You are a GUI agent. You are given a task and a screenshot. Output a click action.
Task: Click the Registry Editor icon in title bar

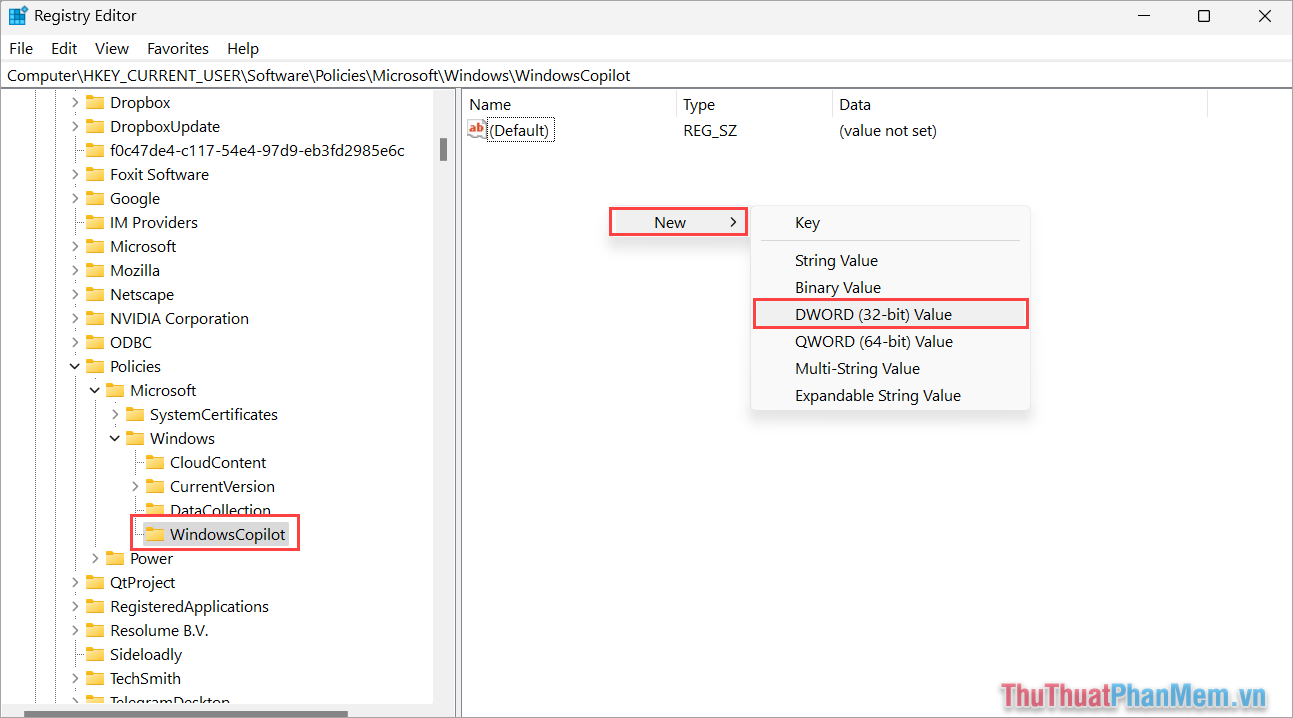tap(16, 15)
